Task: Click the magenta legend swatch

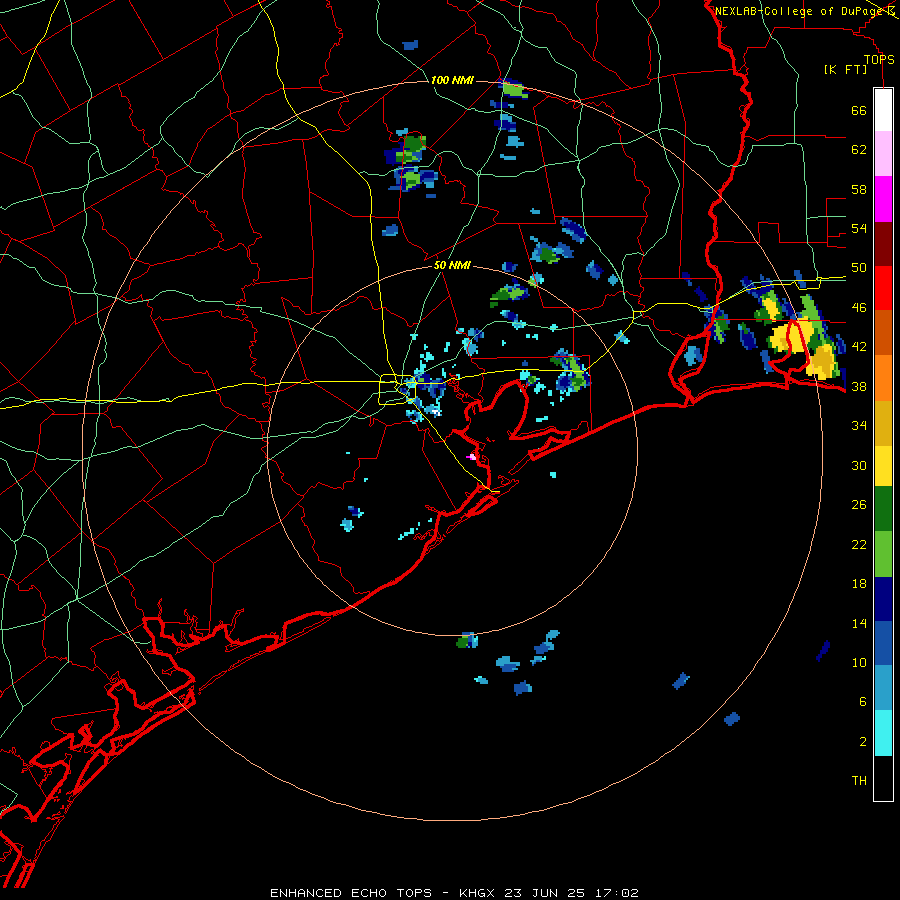Action: [883, 199]
